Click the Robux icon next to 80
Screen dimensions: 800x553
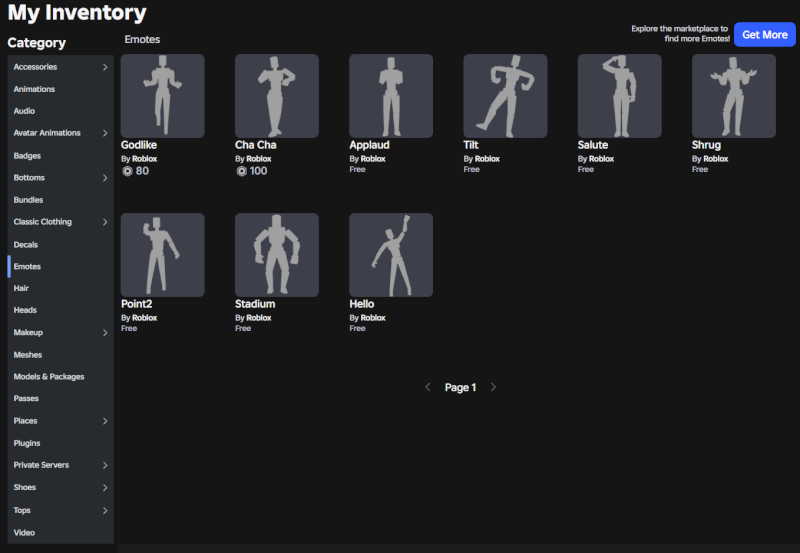tap(127, 171)
